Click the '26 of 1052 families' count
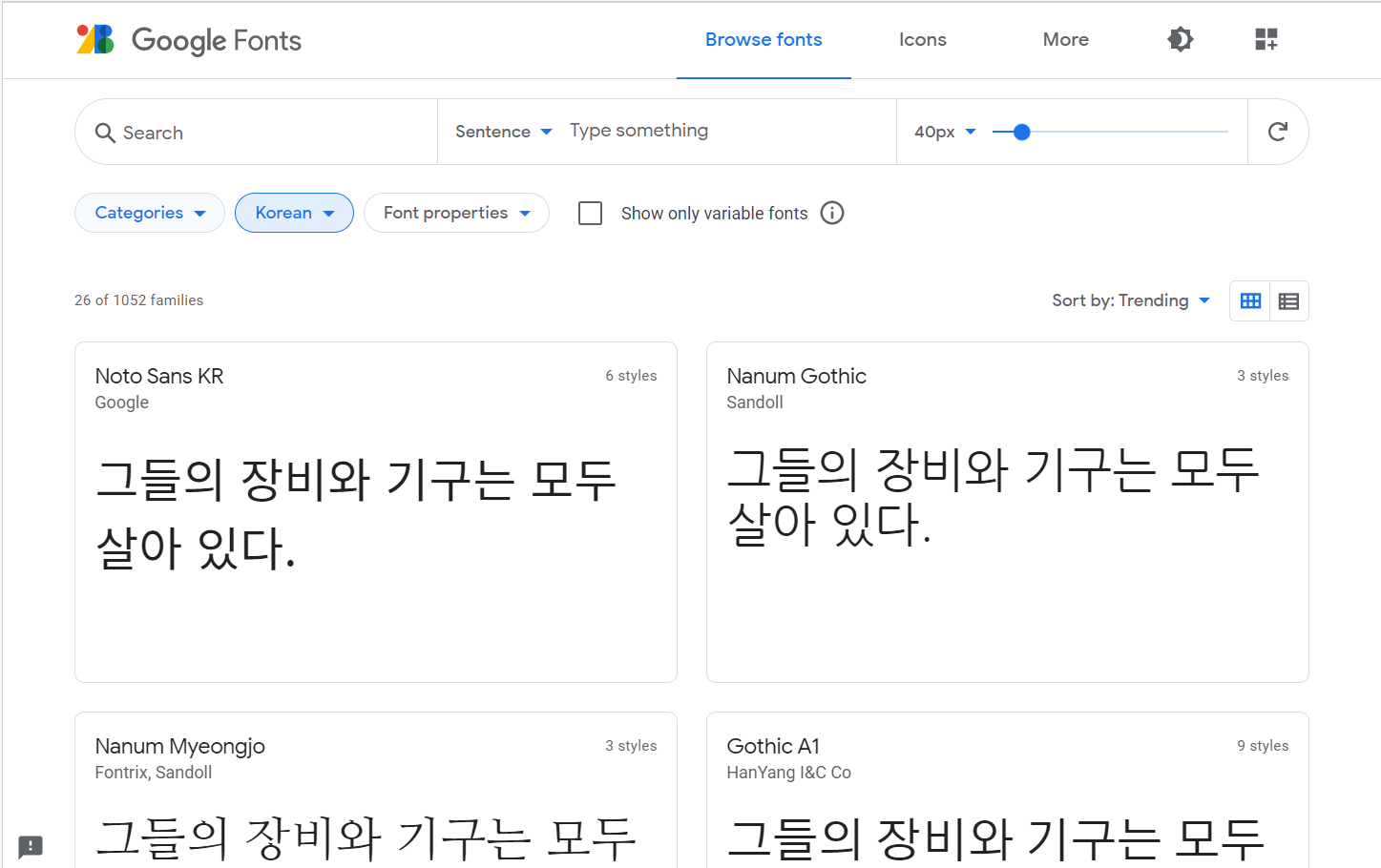 pyautogui.click(x=139, y=300)
